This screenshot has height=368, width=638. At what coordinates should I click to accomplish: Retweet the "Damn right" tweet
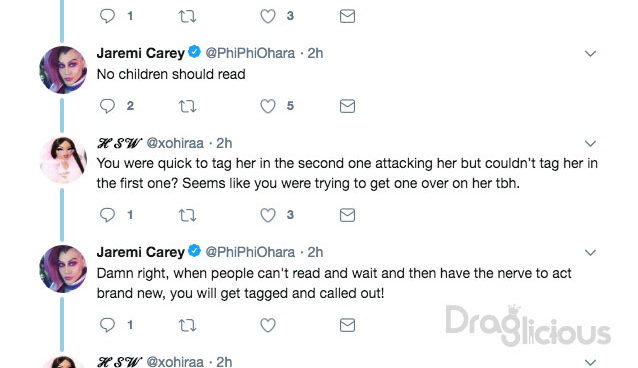point(188,325)
